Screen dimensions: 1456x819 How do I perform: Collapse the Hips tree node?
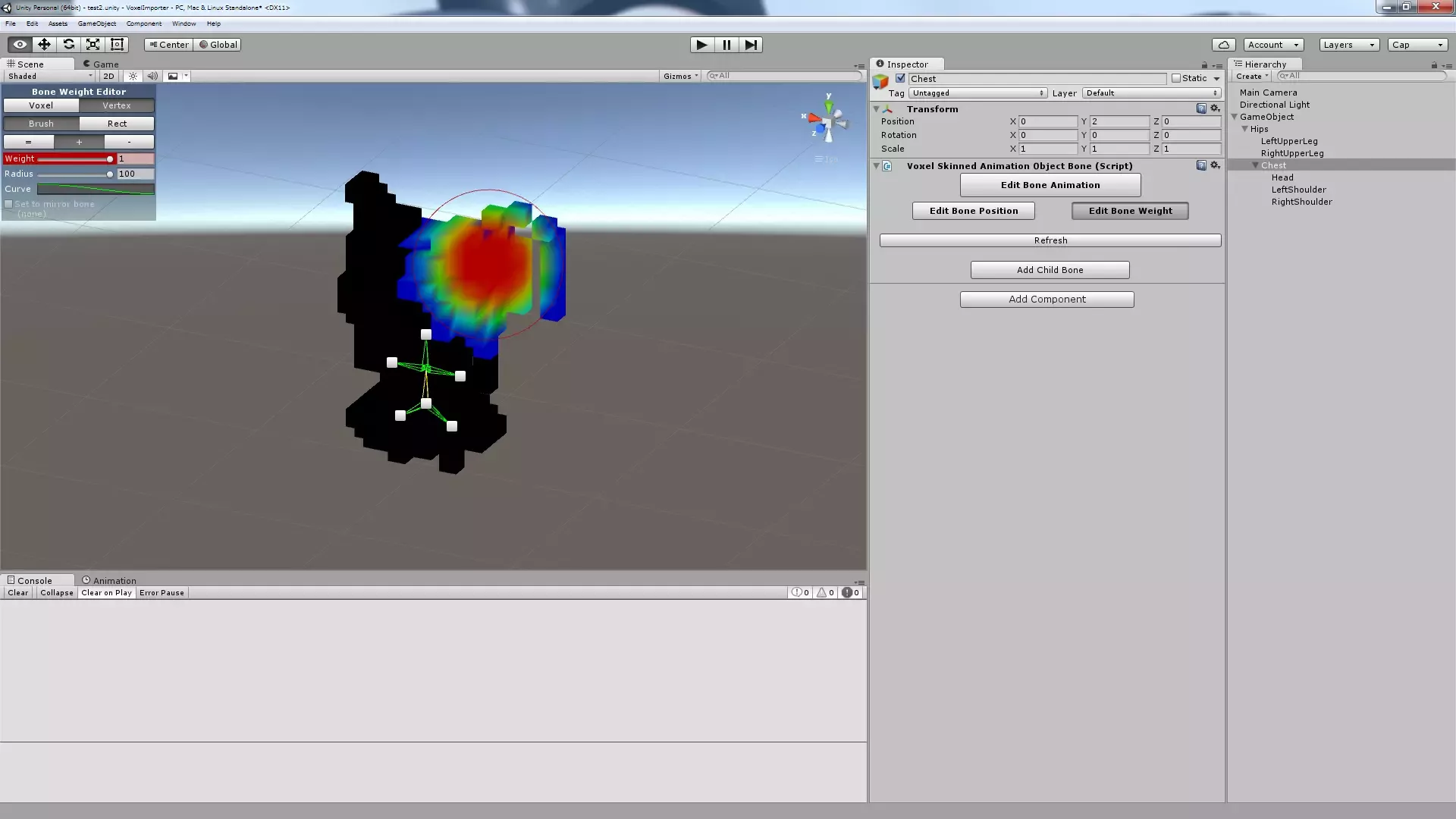[1244, 129]
